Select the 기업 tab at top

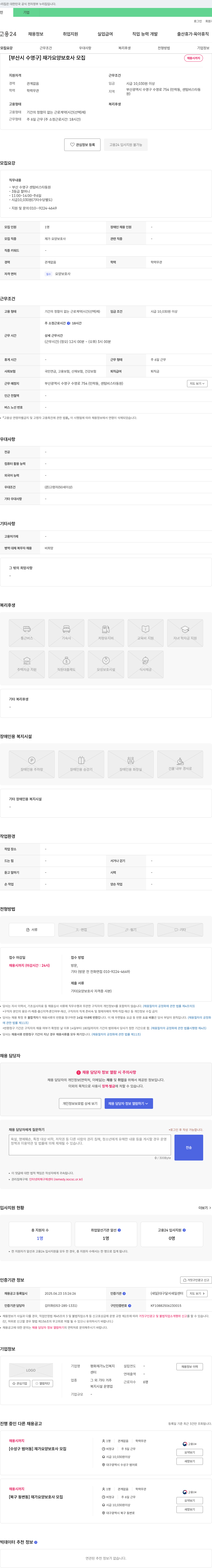click(26, 12)
